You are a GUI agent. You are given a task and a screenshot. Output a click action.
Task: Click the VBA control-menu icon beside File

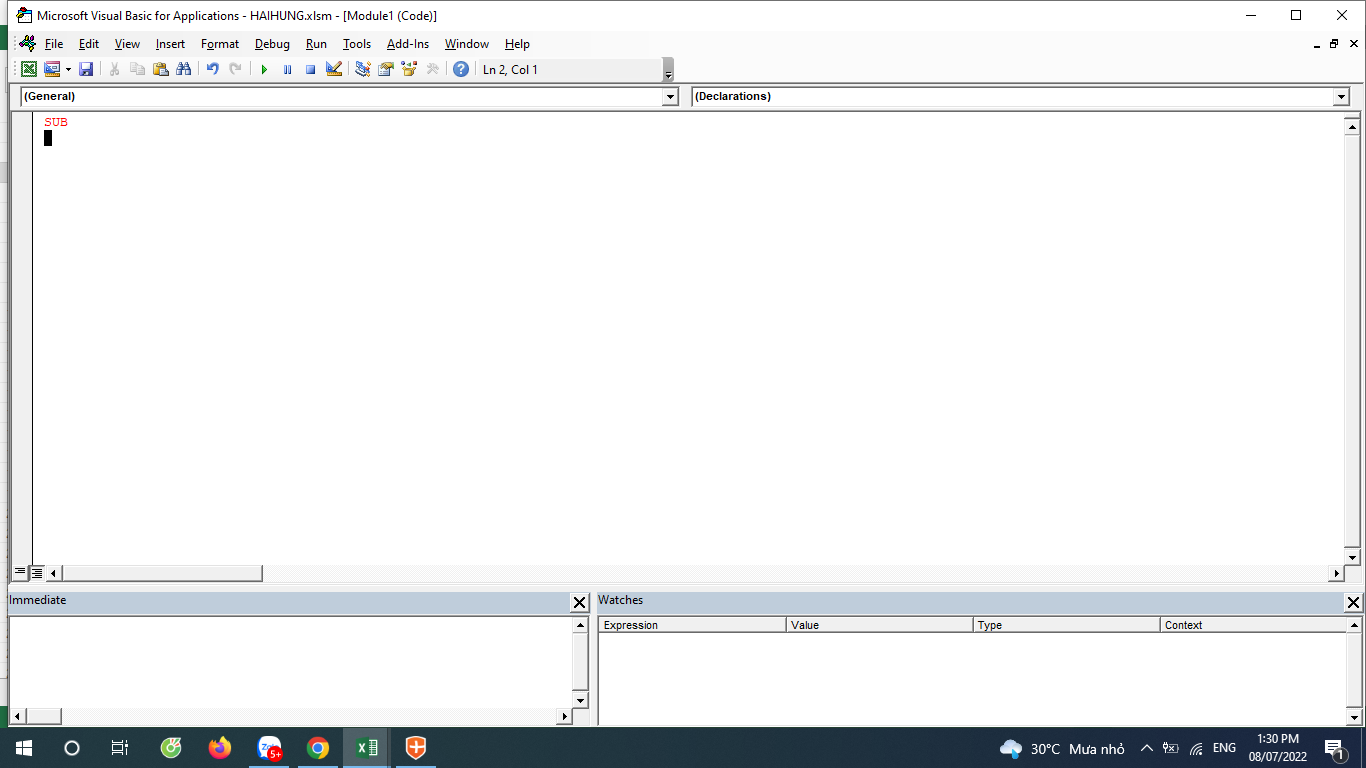tap(28, 44)
